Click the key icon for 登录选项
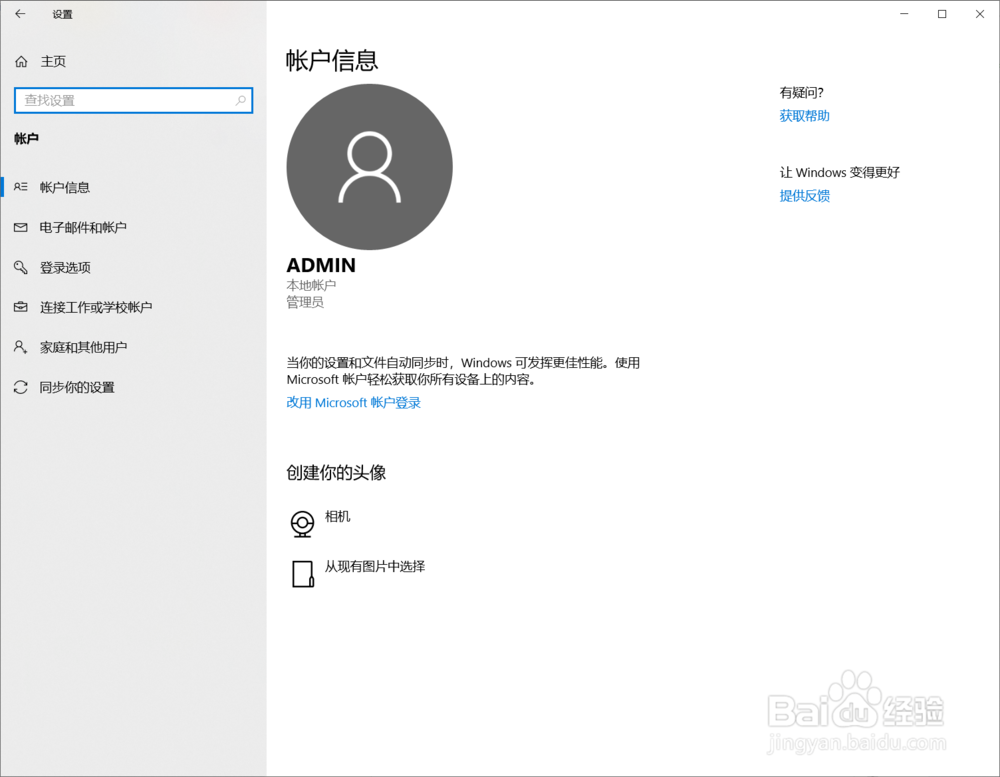 (21, 267)
